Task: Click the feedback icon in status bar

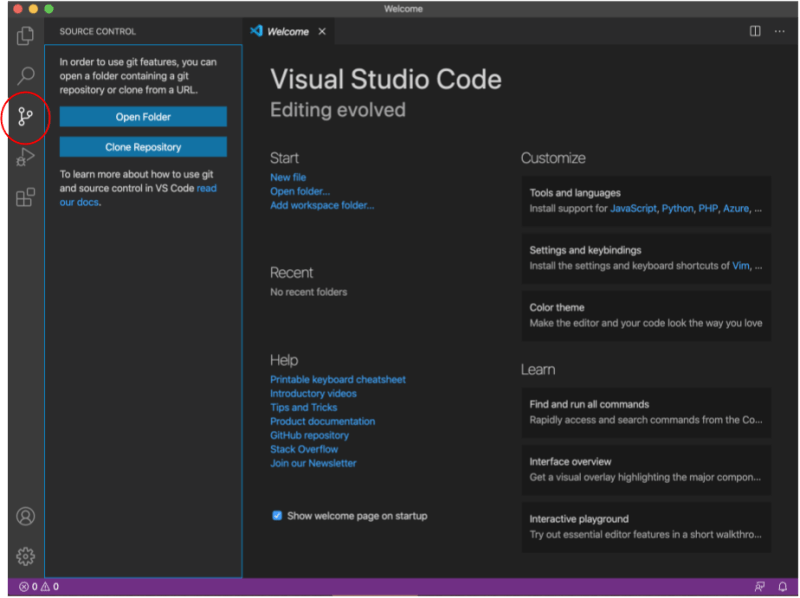Action: 759,588
